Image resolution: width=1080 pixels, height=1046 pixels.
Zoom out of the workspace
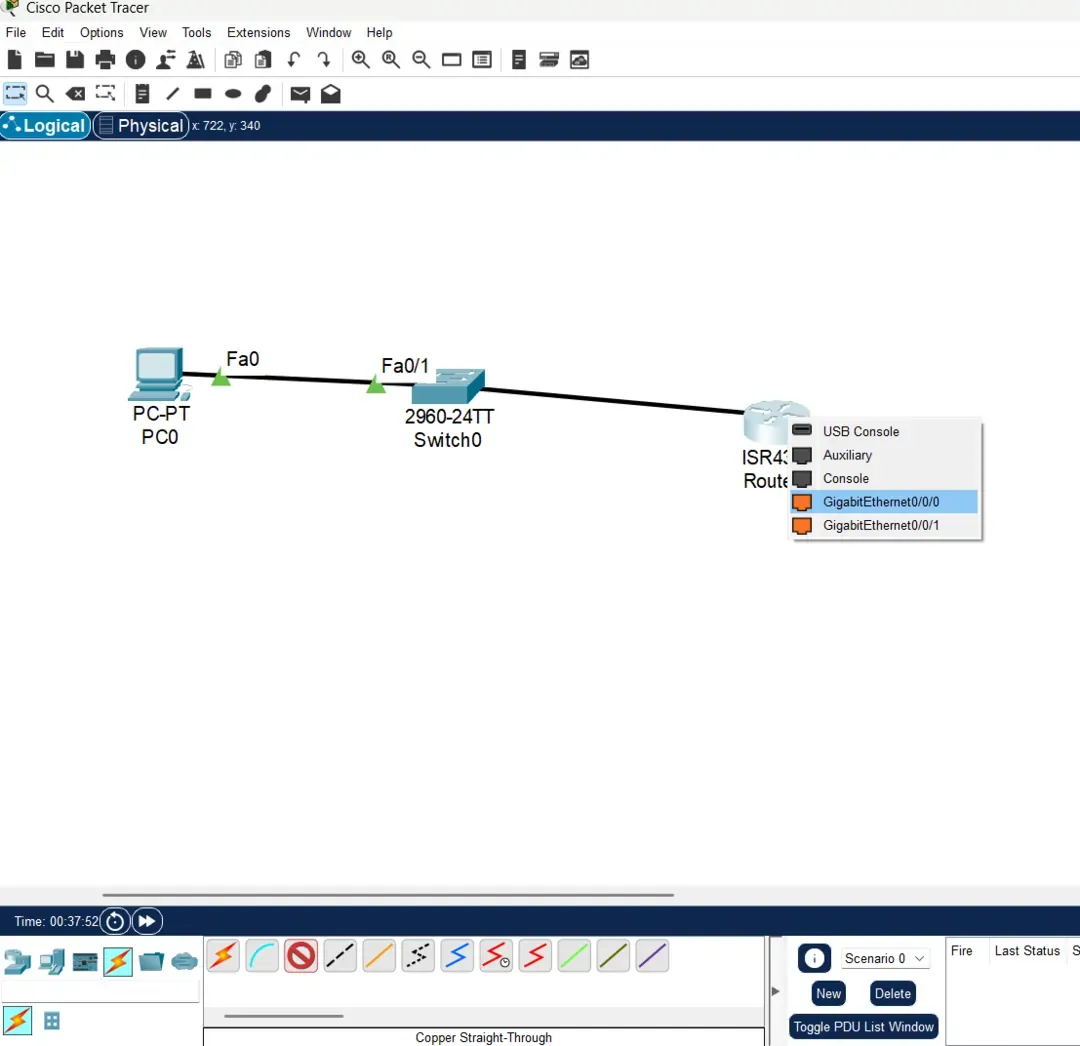click(421, 60)
